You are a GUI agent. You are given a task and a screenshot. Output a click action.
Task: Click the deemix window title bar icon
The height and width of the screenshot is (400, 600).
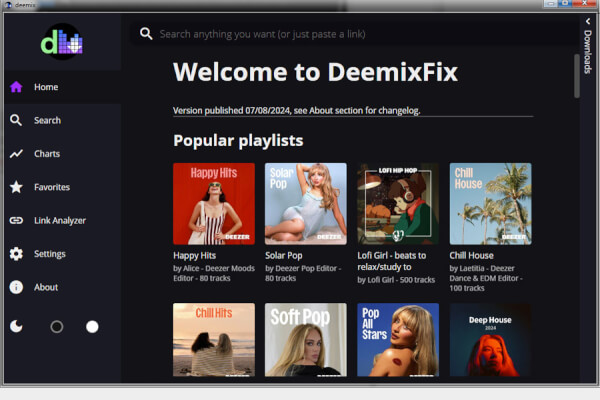(8, 5)
